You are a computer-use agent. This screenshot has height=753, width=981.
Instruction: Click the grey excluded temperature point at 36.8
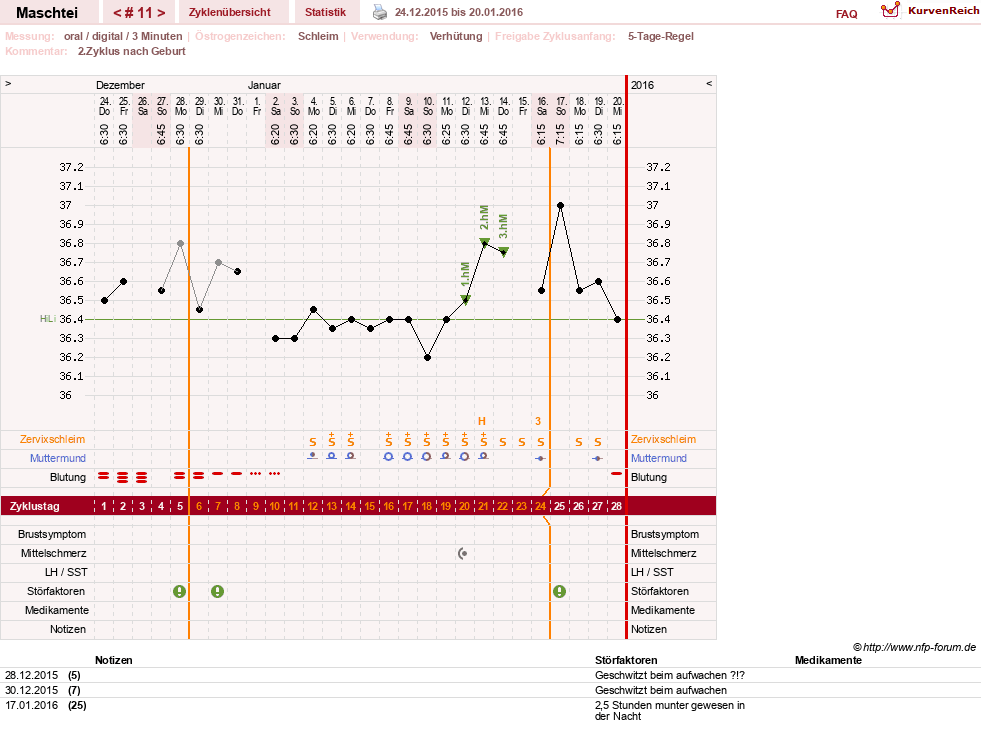coord(180,243)
